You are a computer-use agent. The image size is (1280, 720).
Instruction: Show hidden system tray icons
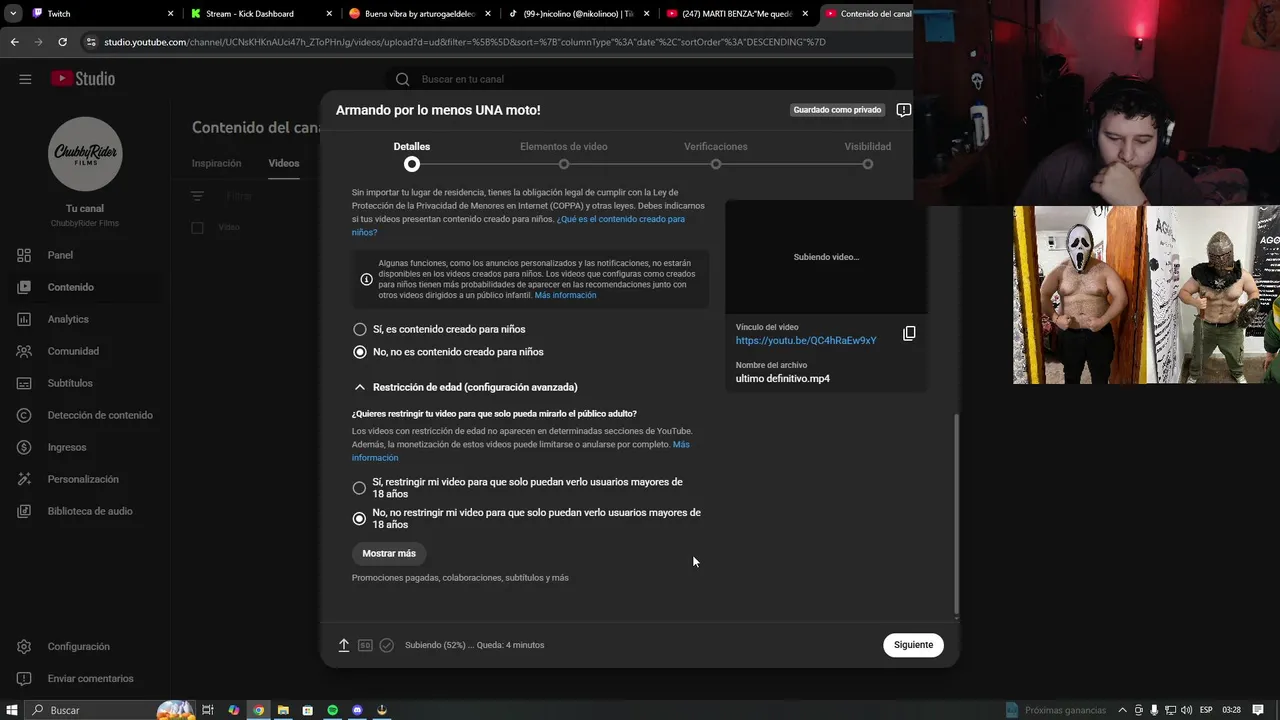point(1122,710)
